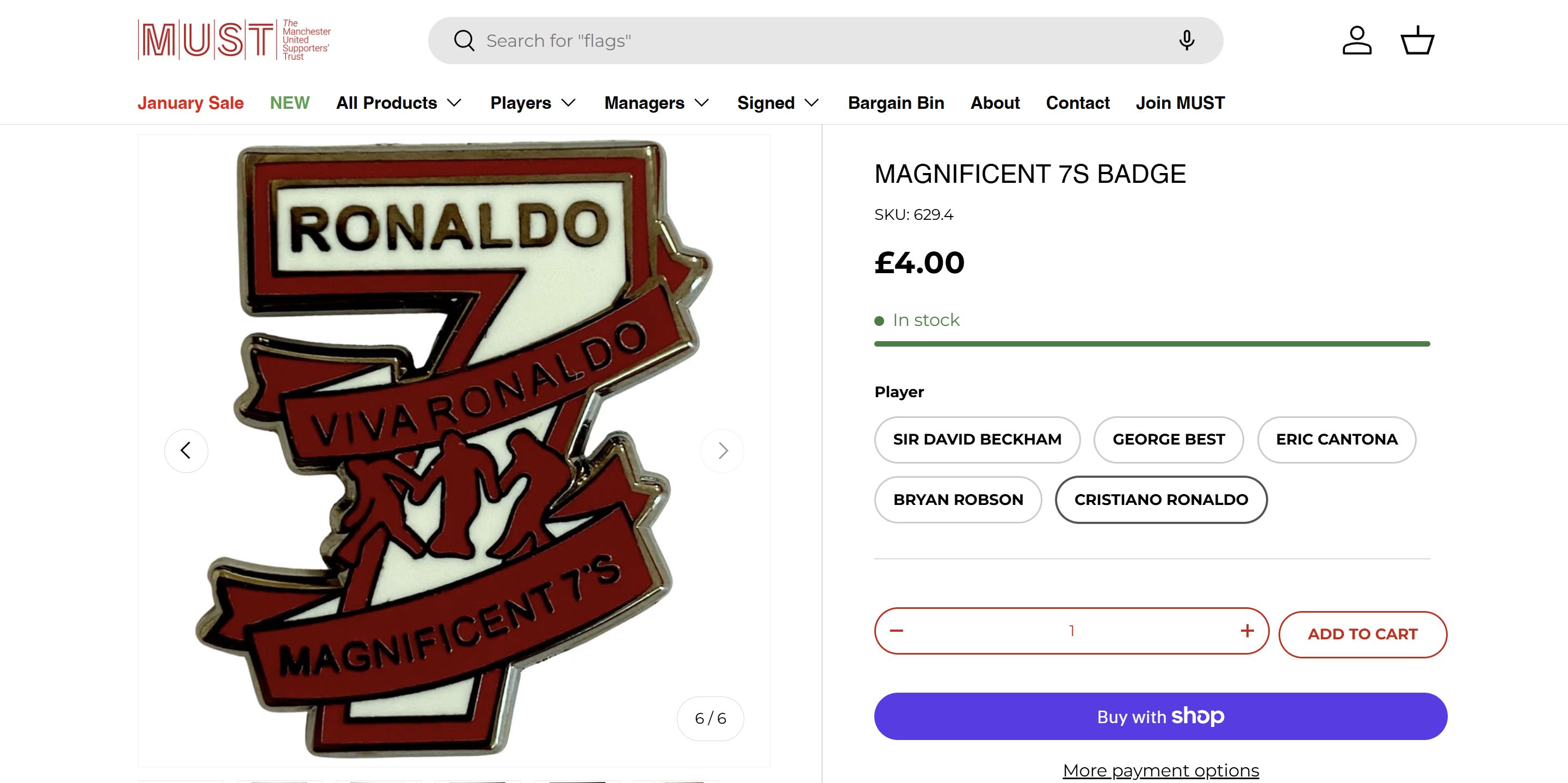1568x783 pixels.
Task: Go to next product image arrow
Action: 723,451
